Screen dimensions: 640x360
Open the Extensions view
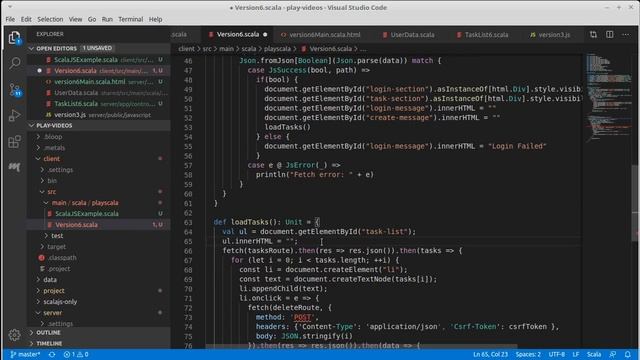15,142
